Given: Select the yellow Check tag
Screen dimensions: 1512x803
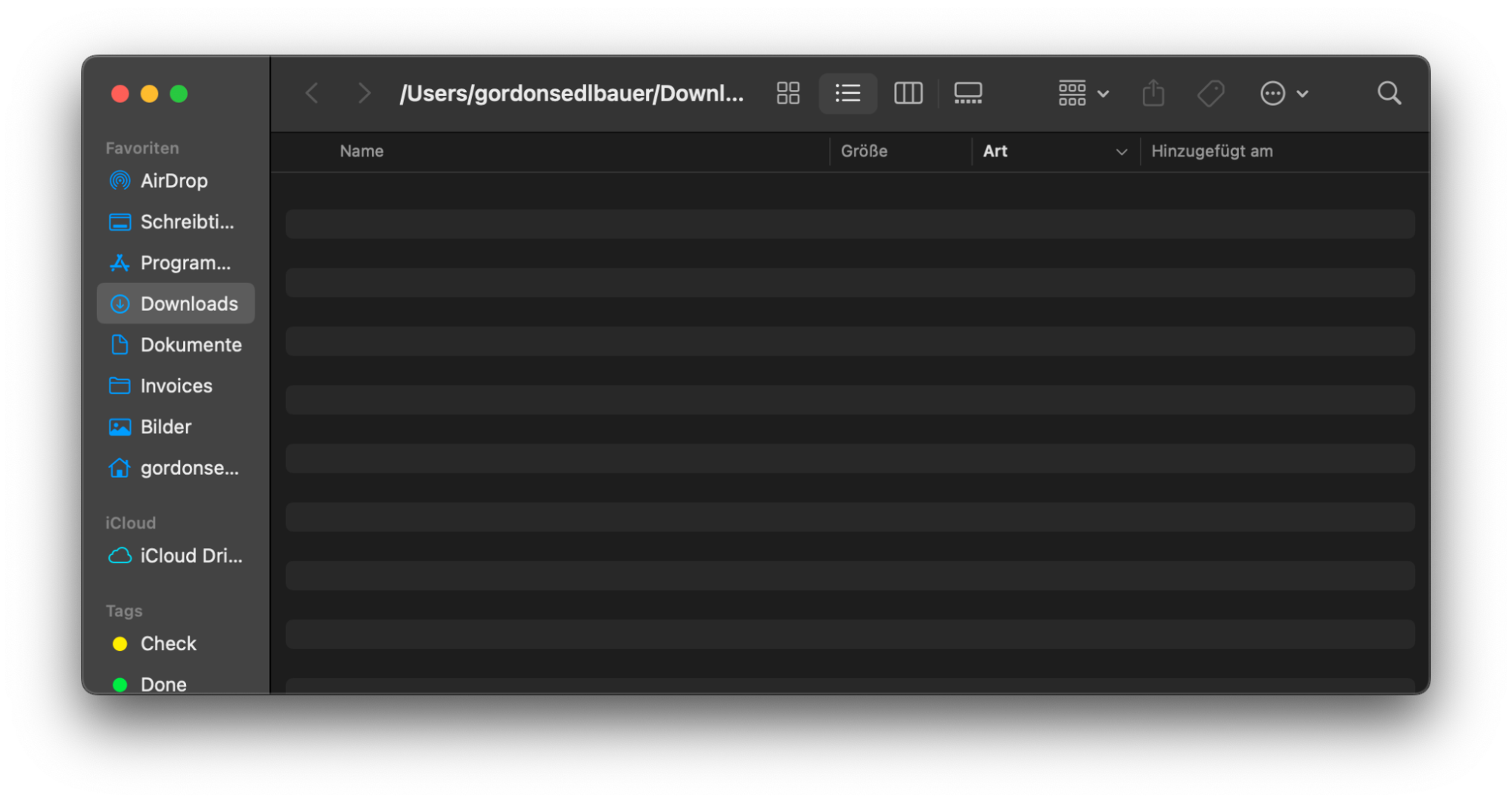Looking at the screenshot, I should [168, 643].
